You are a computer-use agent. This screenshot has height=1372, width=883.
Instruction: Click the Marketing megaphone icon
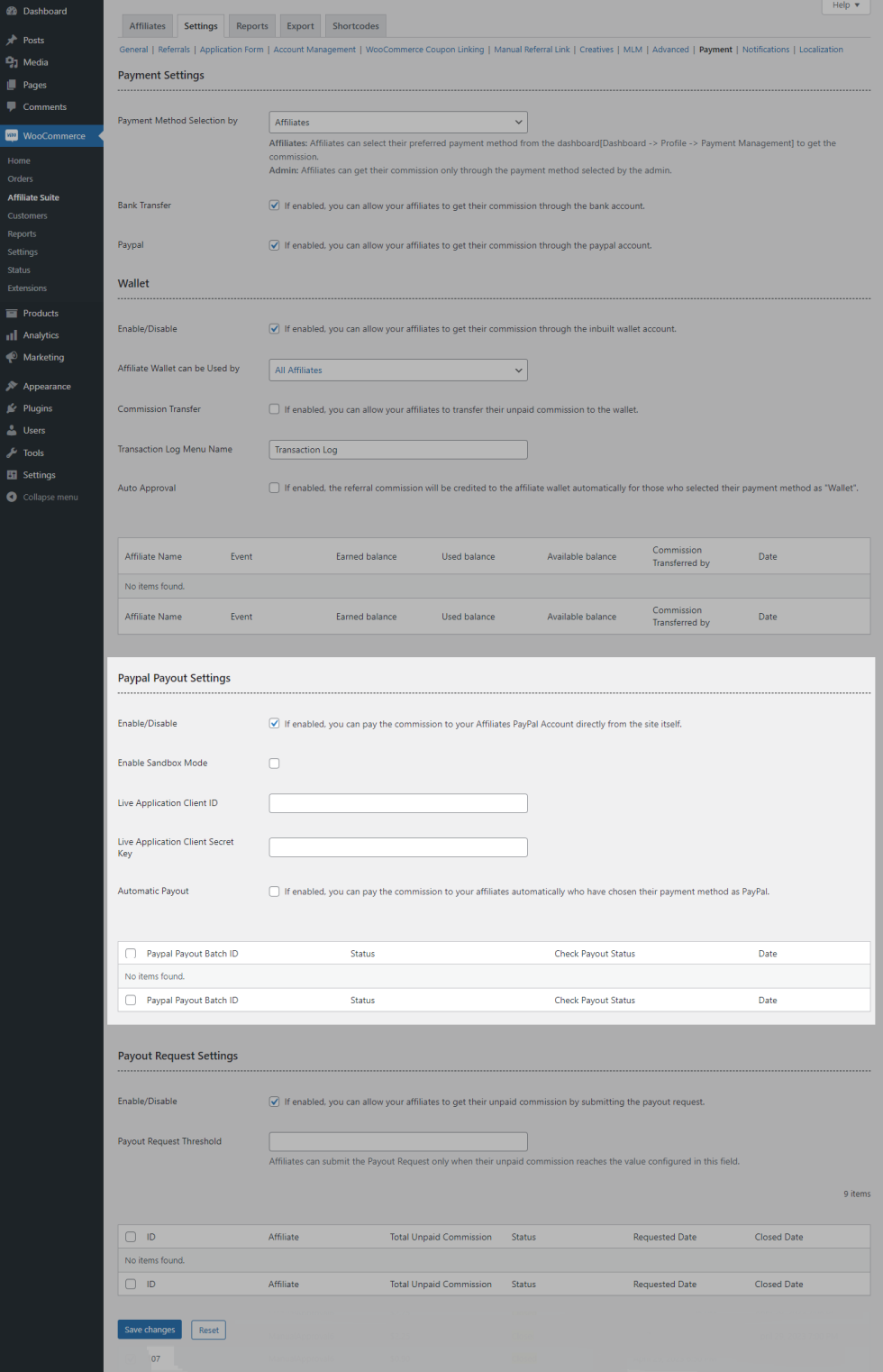click(12, 357)
